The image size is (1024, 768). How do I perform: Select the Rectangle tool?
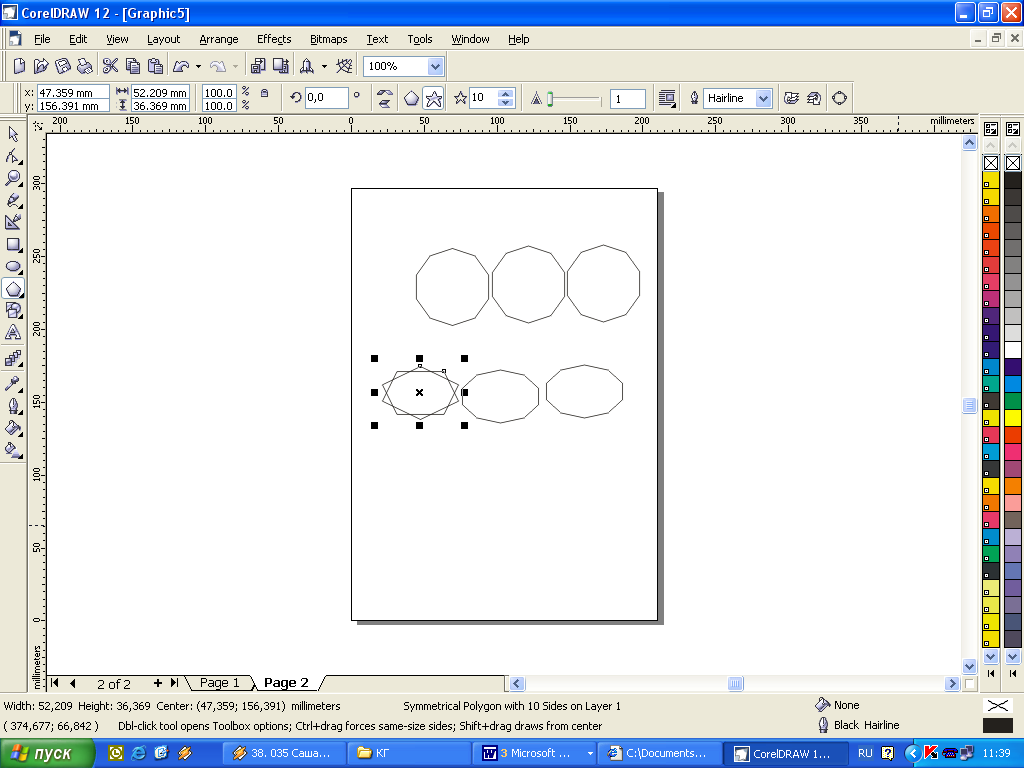pyautogui.click(x=13, y=245)
